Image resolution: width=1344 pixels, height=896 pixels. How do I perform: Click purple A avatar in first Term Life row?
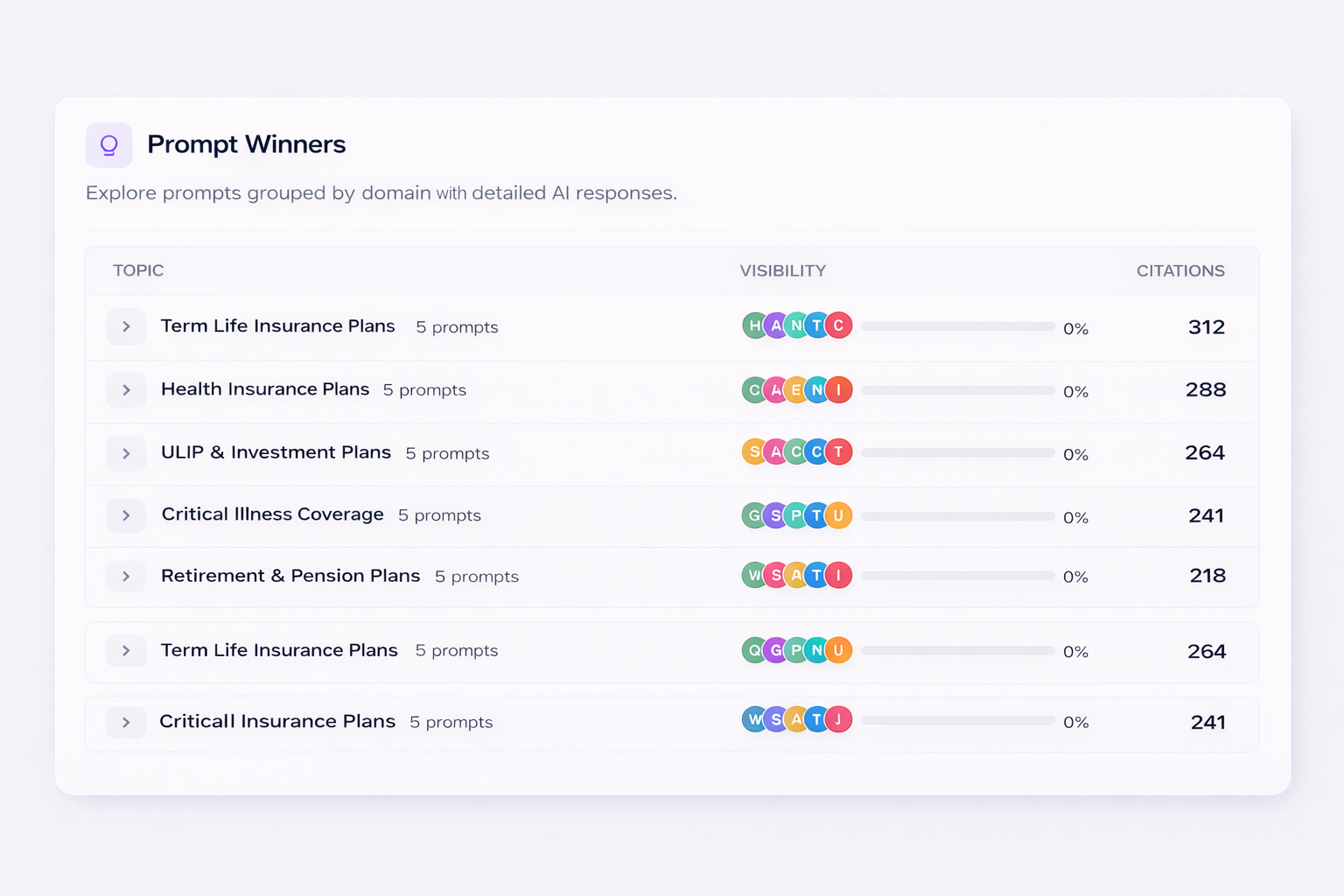tap(775, 325)
